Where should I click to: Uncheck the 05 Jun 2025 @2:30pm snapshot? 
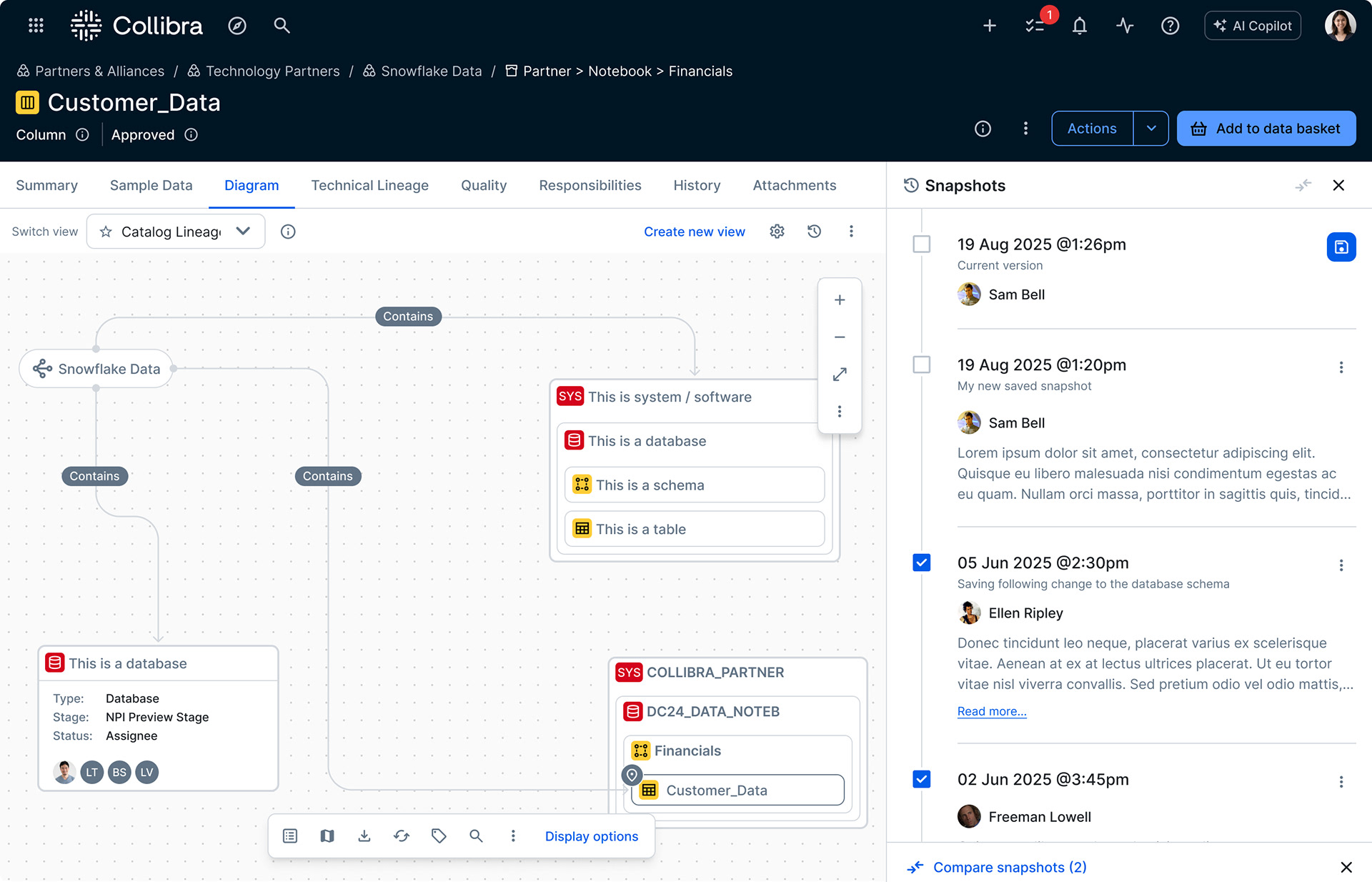click(922, 563)
